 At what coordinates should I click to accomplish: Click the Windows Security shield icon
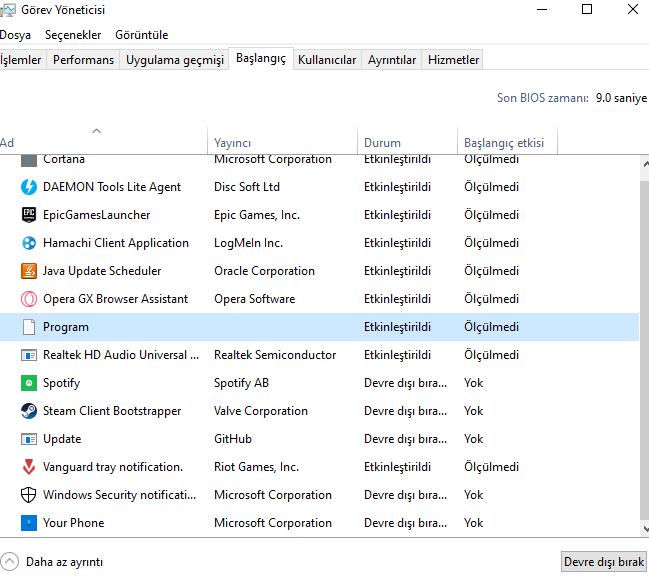pos(29,495)
